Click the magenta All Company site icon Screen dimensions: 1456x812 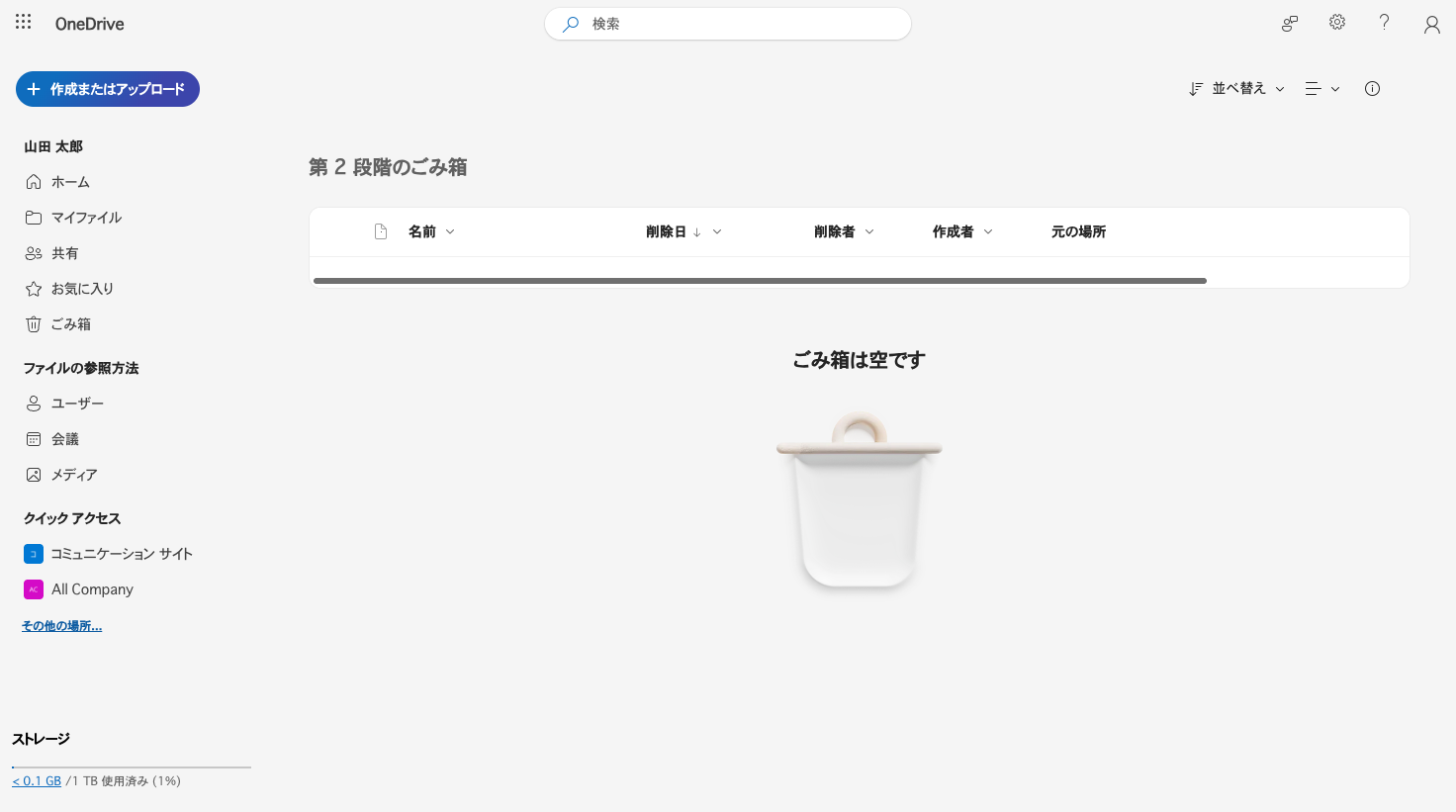coord(34,589)
